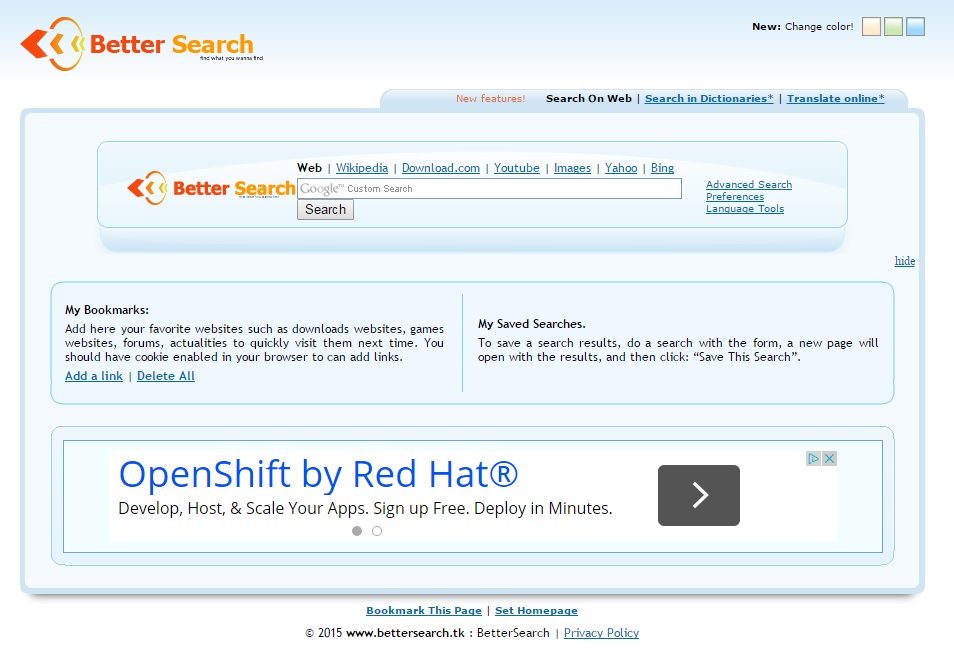Pick the green color theme swatch
This screenshot has height=652, width=954.
893,27
